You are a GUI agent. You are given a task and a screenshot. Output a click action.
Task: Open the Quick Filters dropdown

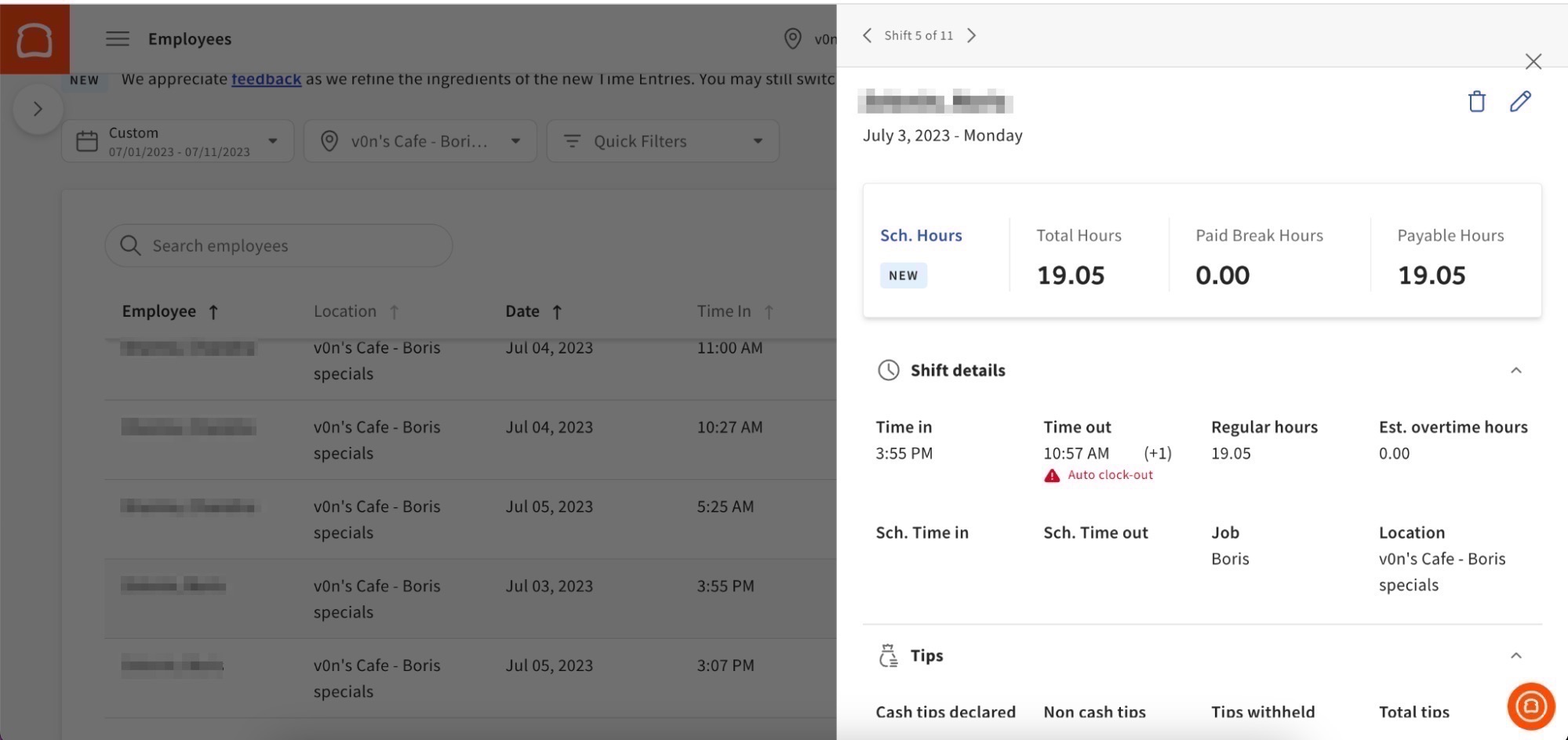(x=663, y=141)
